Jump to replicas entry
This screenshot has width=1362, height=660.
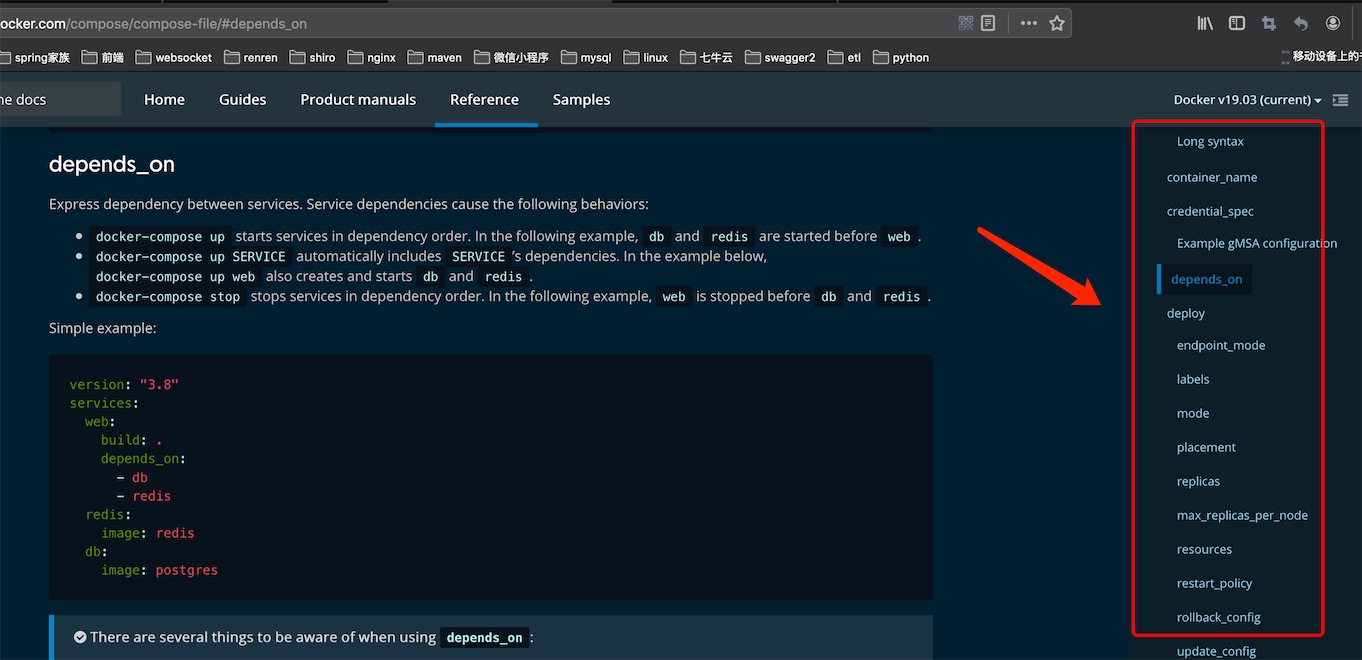click(1198, 482)
